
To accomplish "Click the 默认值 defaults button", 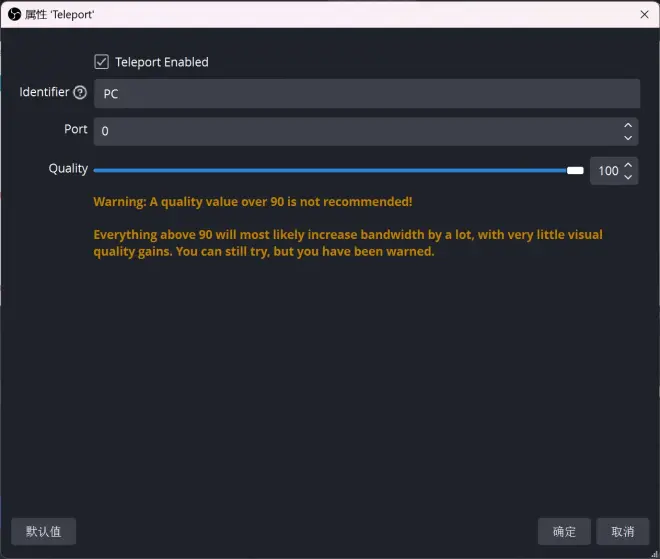I will (x=43, y=531).
